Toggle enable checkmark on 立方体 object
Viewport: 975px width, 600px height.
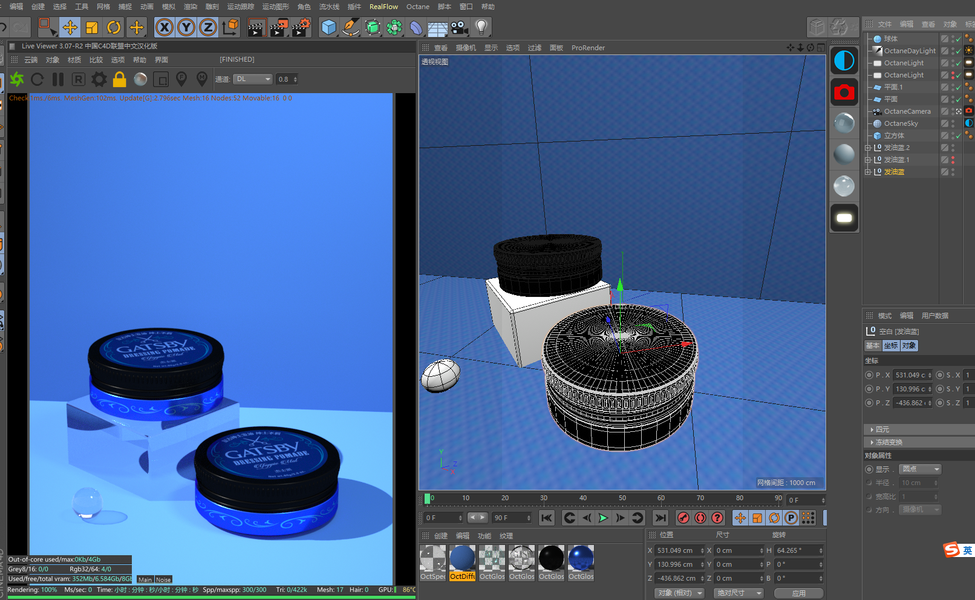point(958,136)
